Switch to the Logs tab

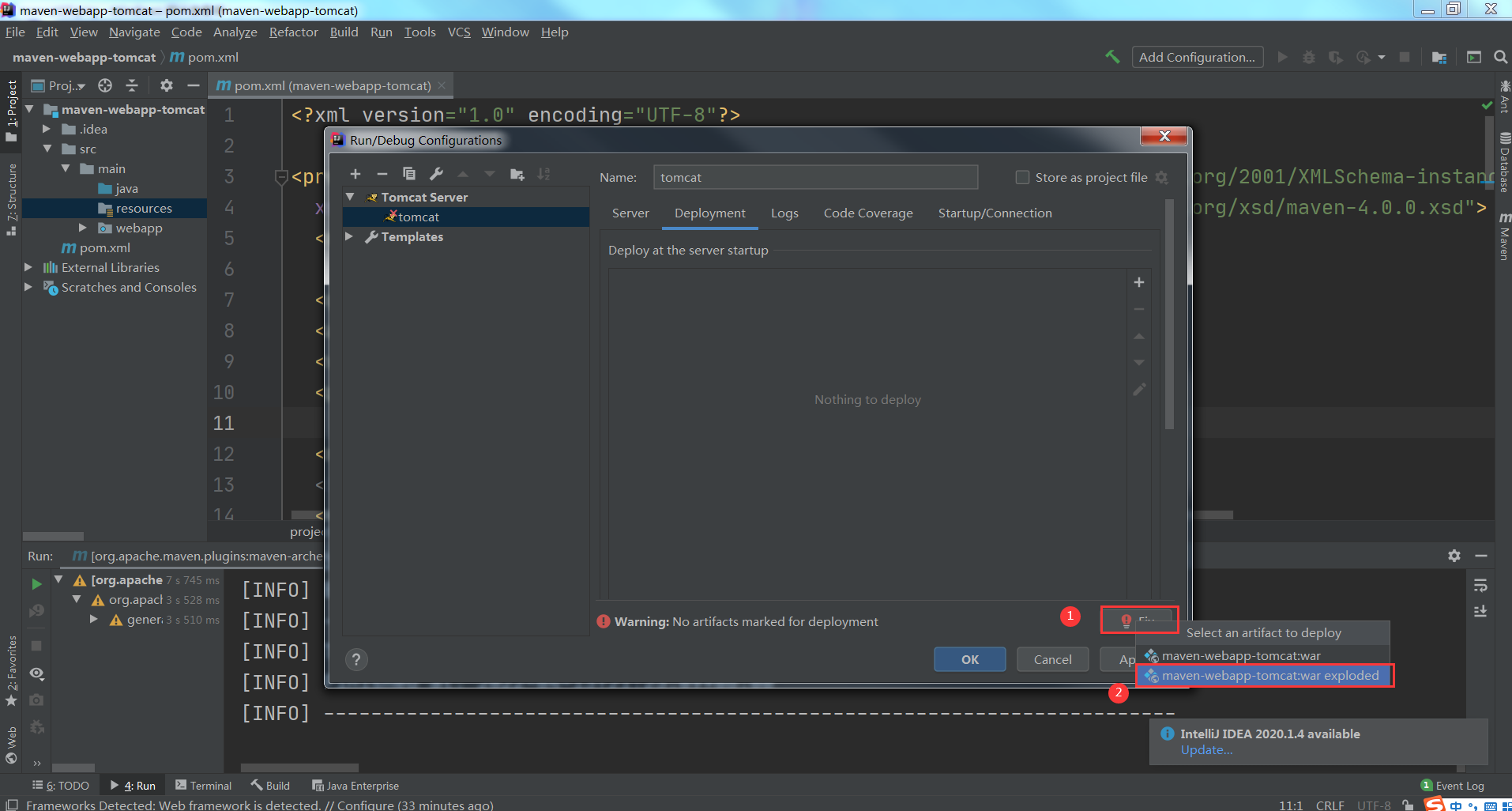point(784,213)
